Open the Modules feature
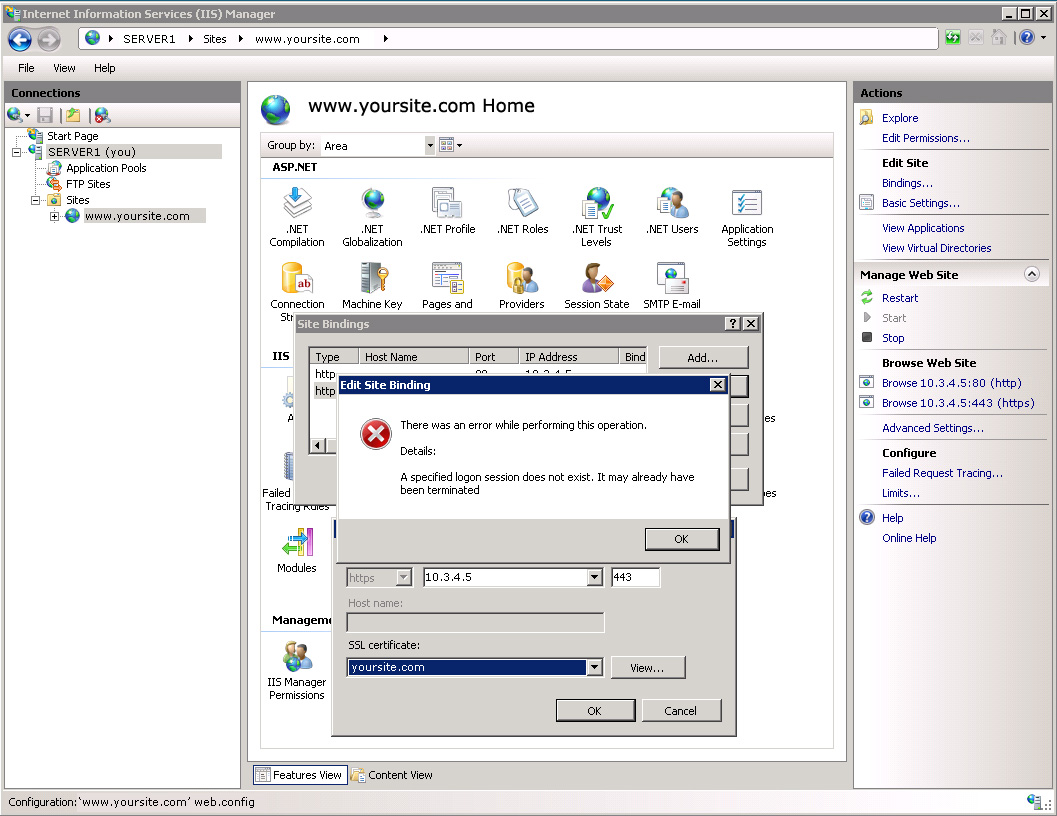The image size is (1057, 816). (x=297, y=550)
